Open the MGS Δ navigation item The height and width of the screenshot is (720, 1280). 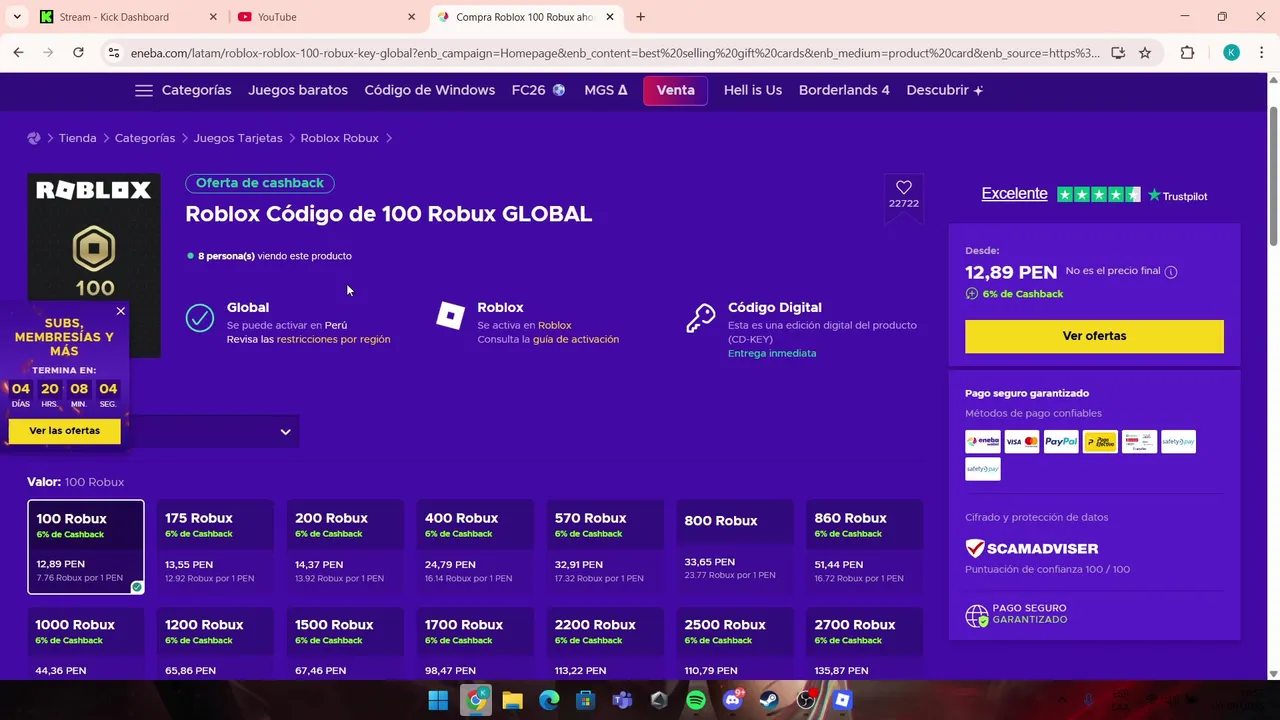(606, 90)
